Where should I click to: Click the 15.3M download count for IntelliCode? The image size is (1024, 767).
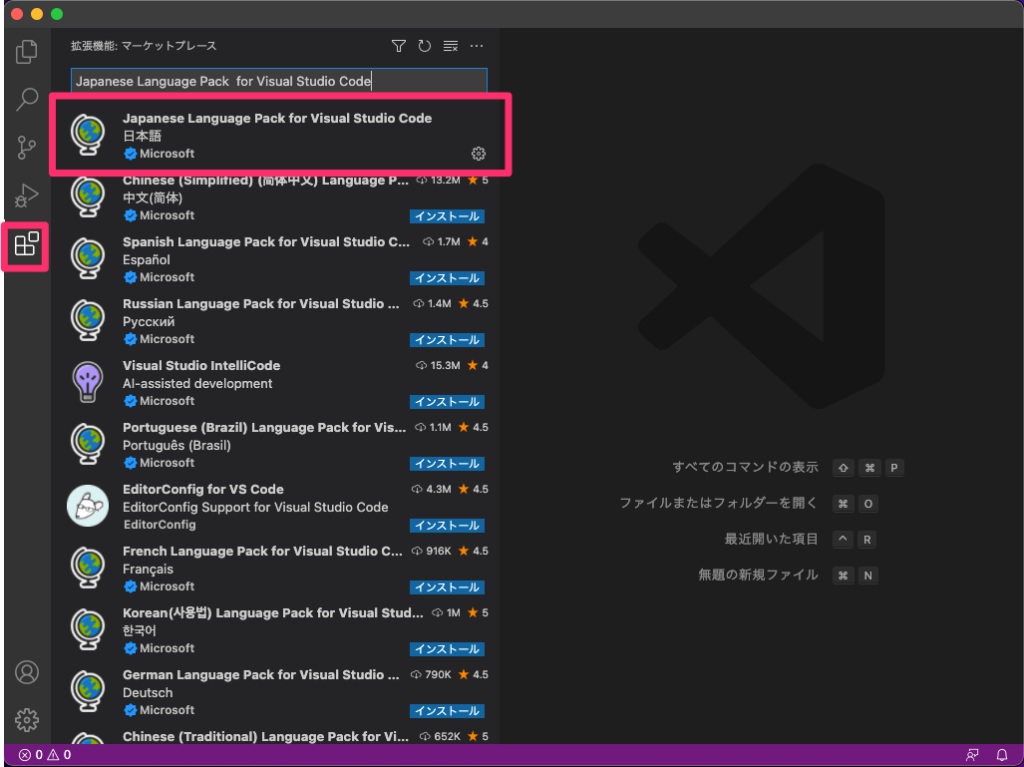438,366
